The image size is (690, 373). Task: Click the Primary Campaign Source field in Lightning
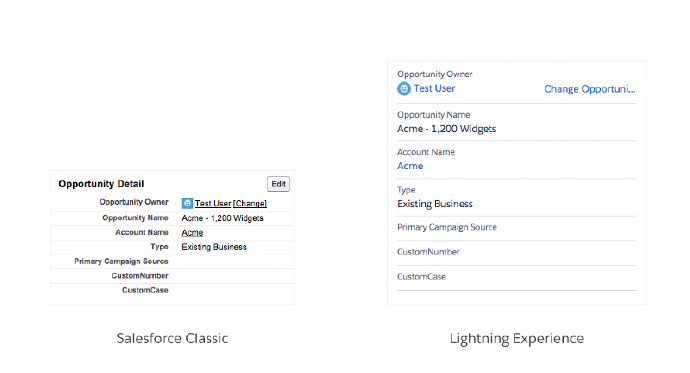click(517, 228)
